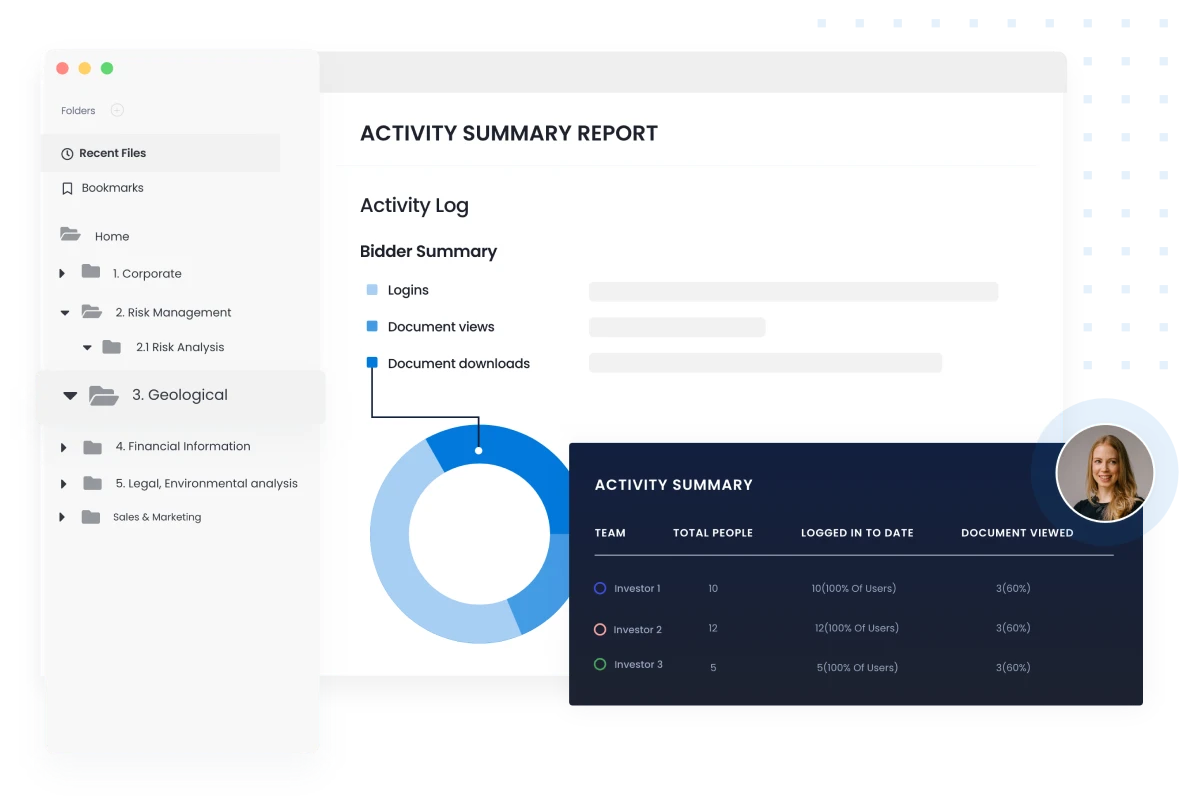The image size is (1186, 800).
Task: Click the Logins legend label
Action: click(408, 290)
